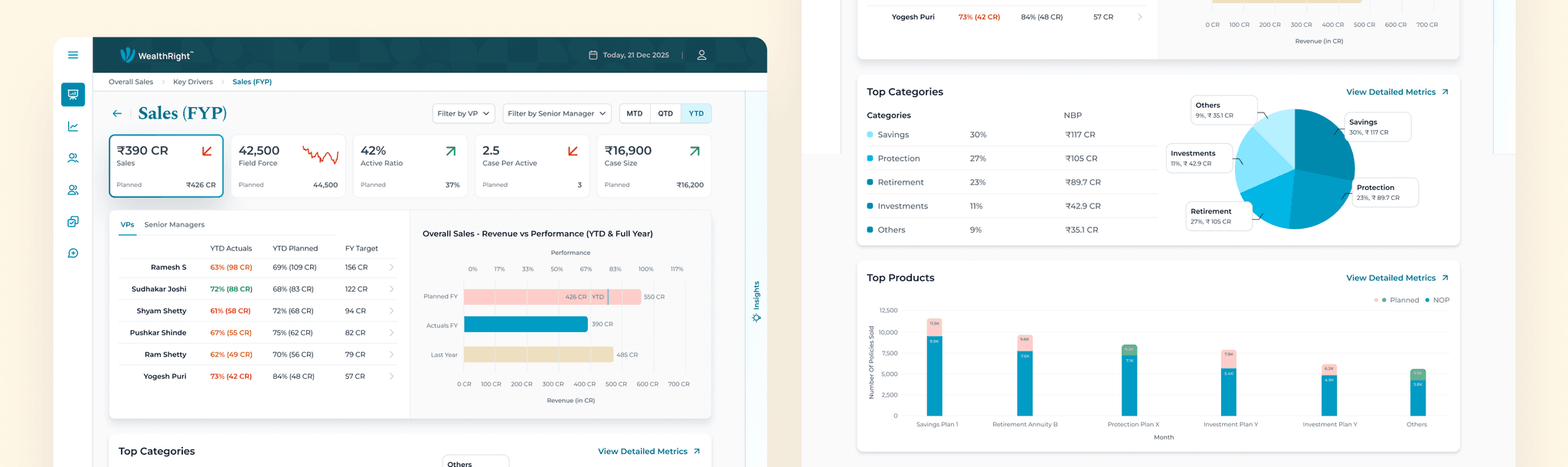Go back using the arrow beside Sales (FYP)
The width and height of the screenshot is (1568, 467).
coord(117,113)
